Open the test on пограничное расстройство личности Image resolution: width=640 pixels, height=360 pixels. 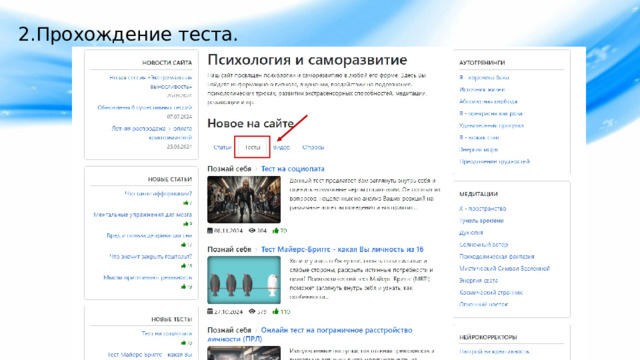point(310,334)
